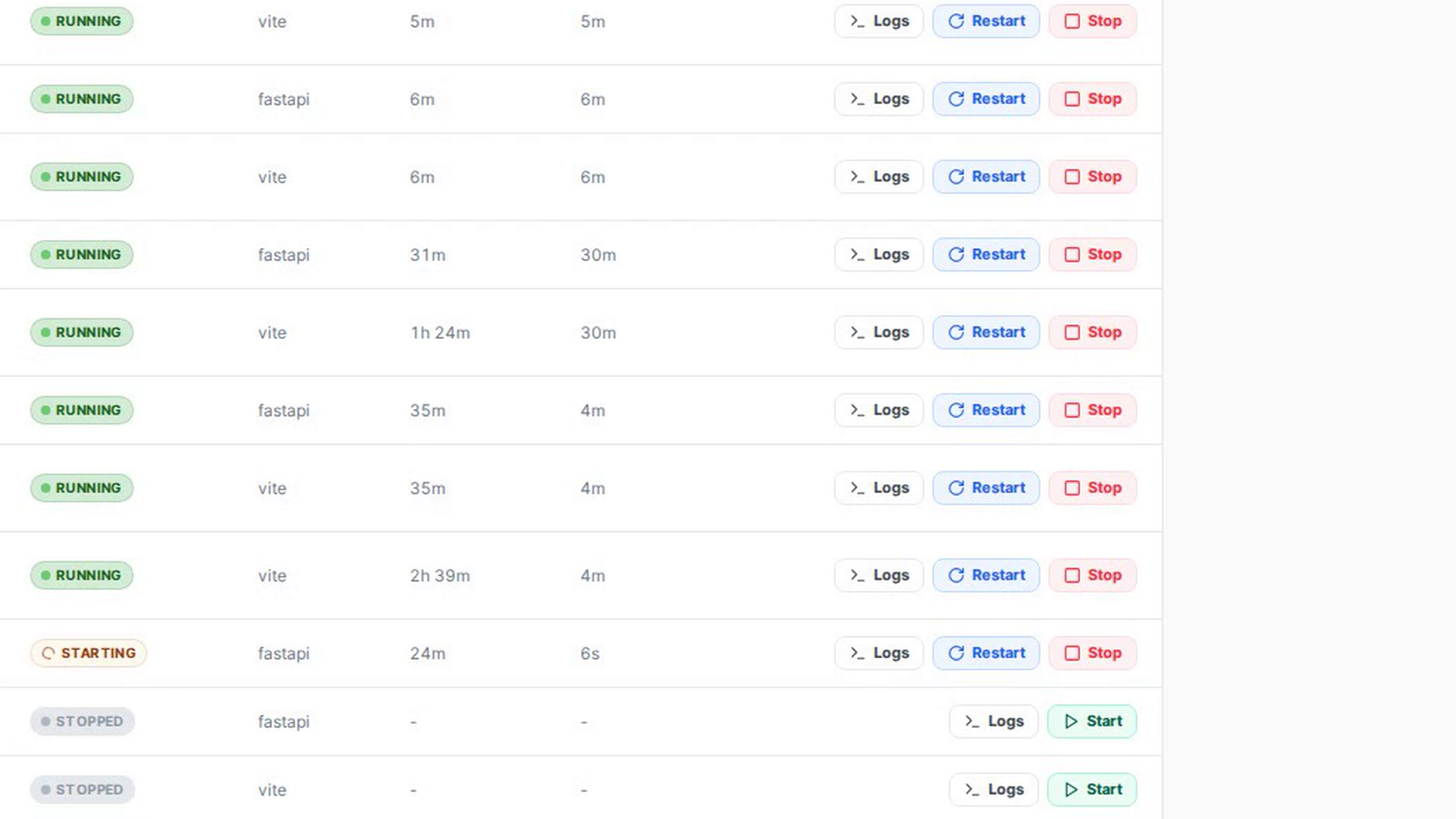Restart the vite process with 2h 39m uptime
This screenshot has width=1456, height=819.
pos(986,576)
